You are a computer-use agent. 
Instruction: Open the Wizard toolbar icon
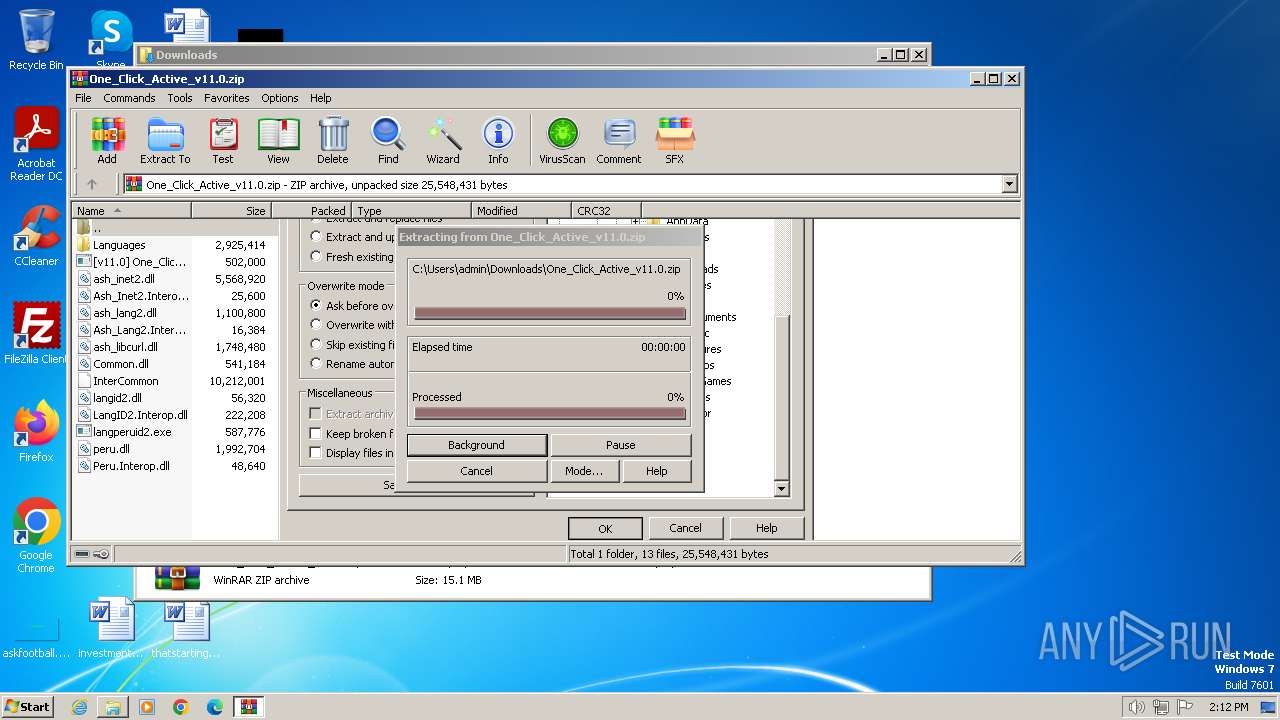click(443, 141)
